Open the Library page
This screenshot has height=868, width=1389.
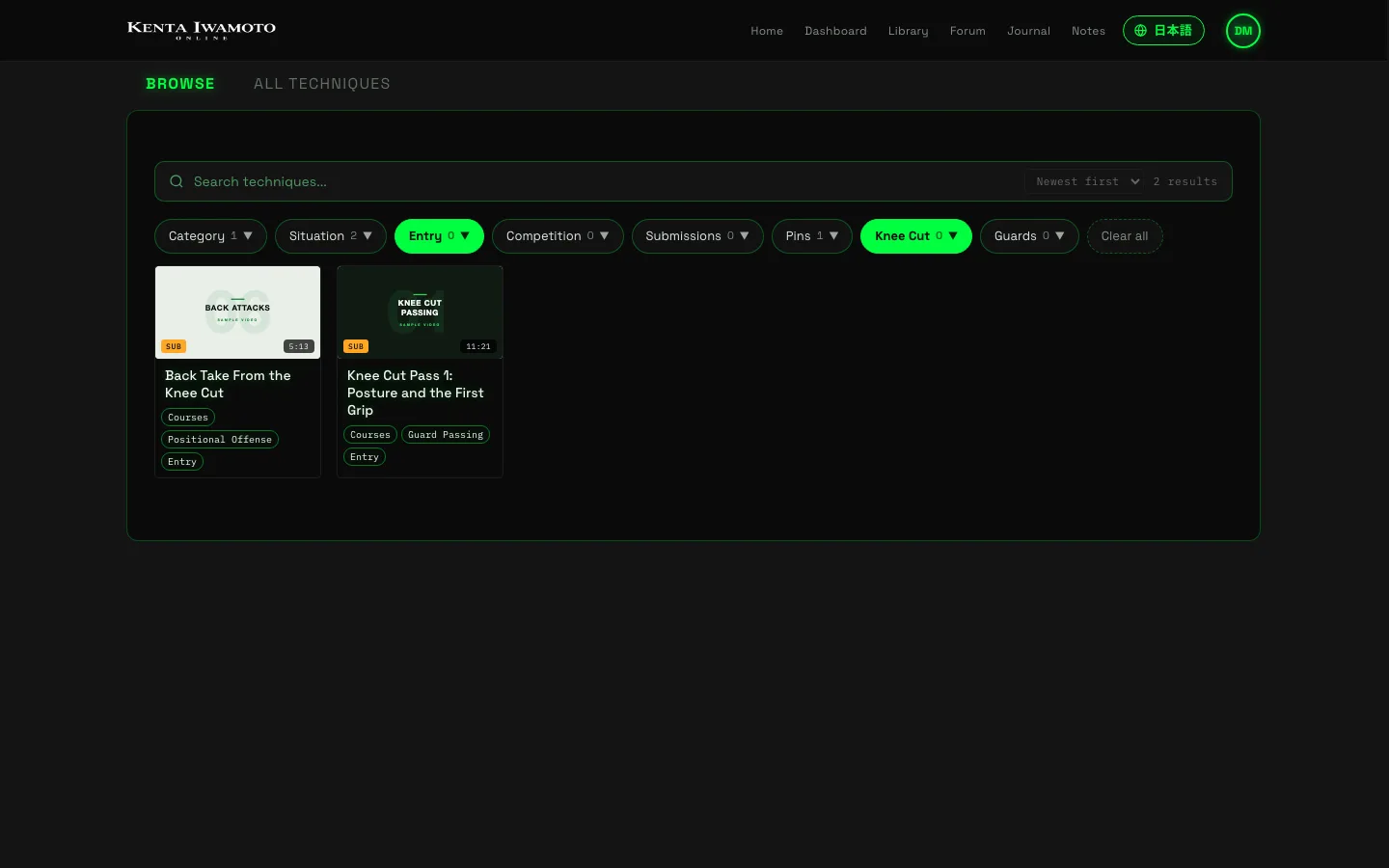(x=909, y=31)
